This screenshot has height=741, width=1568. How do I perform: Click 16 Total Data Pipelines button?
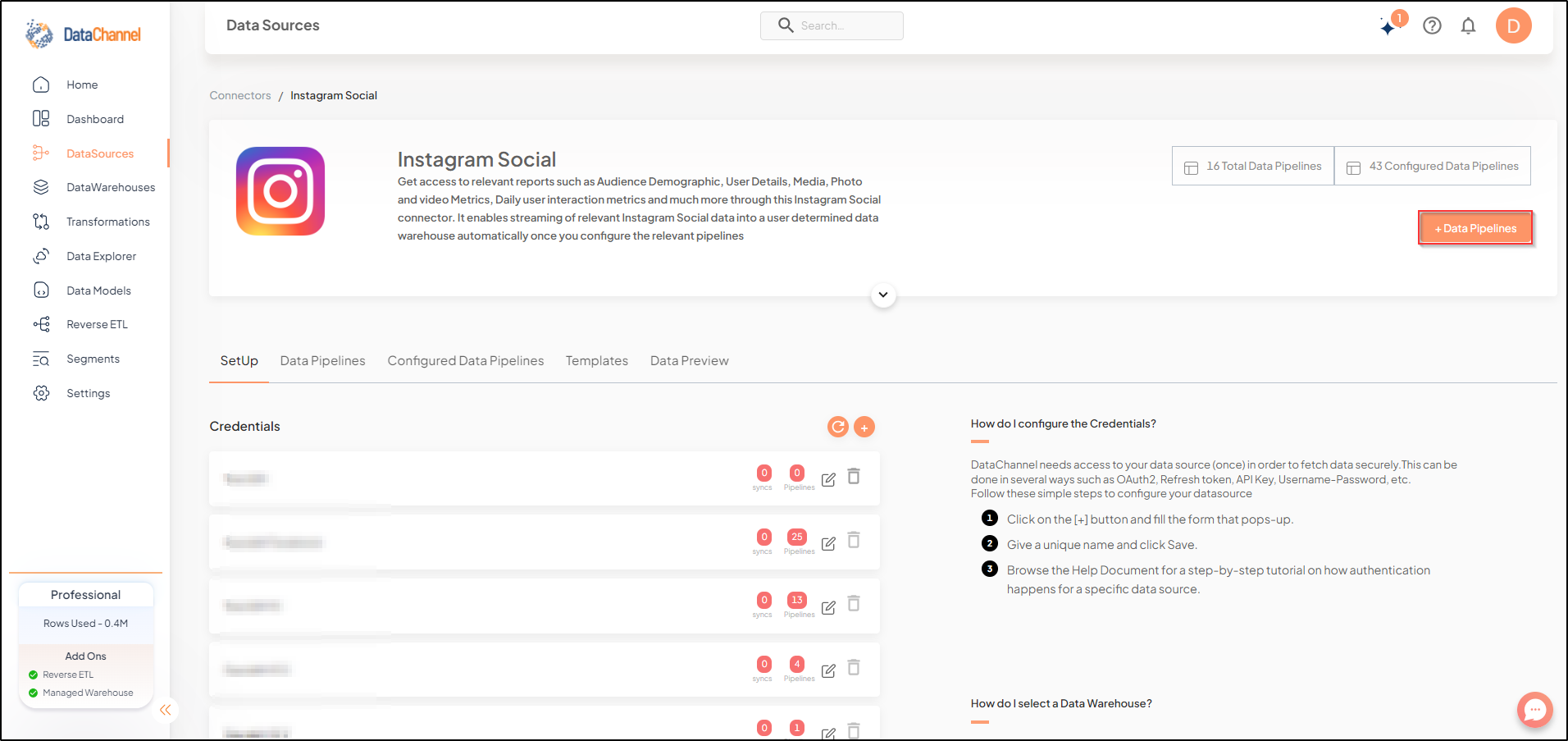pyautogui.click(x=1253, y=167)
